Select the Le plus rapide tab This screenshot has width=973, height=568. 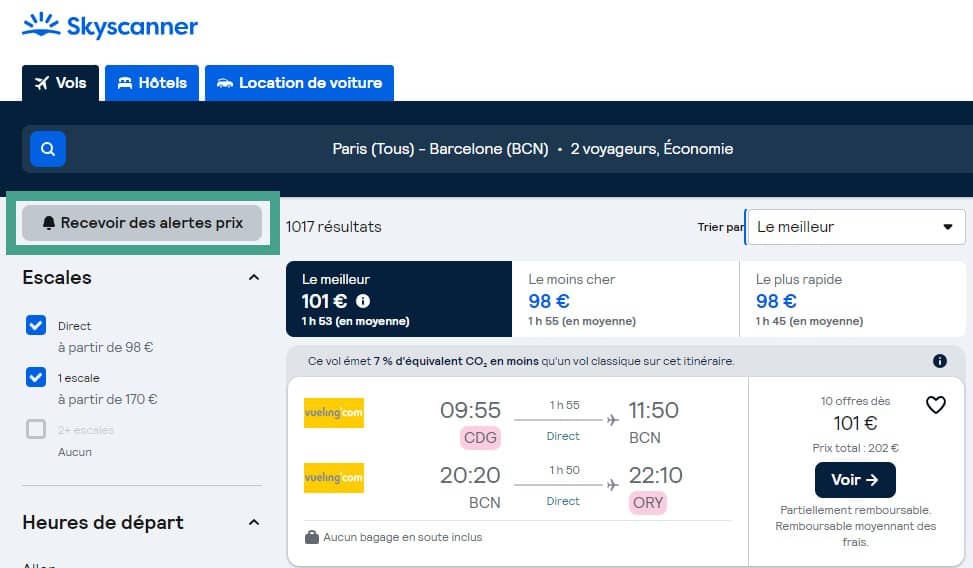pyautogui.click(x=853, y=299)
